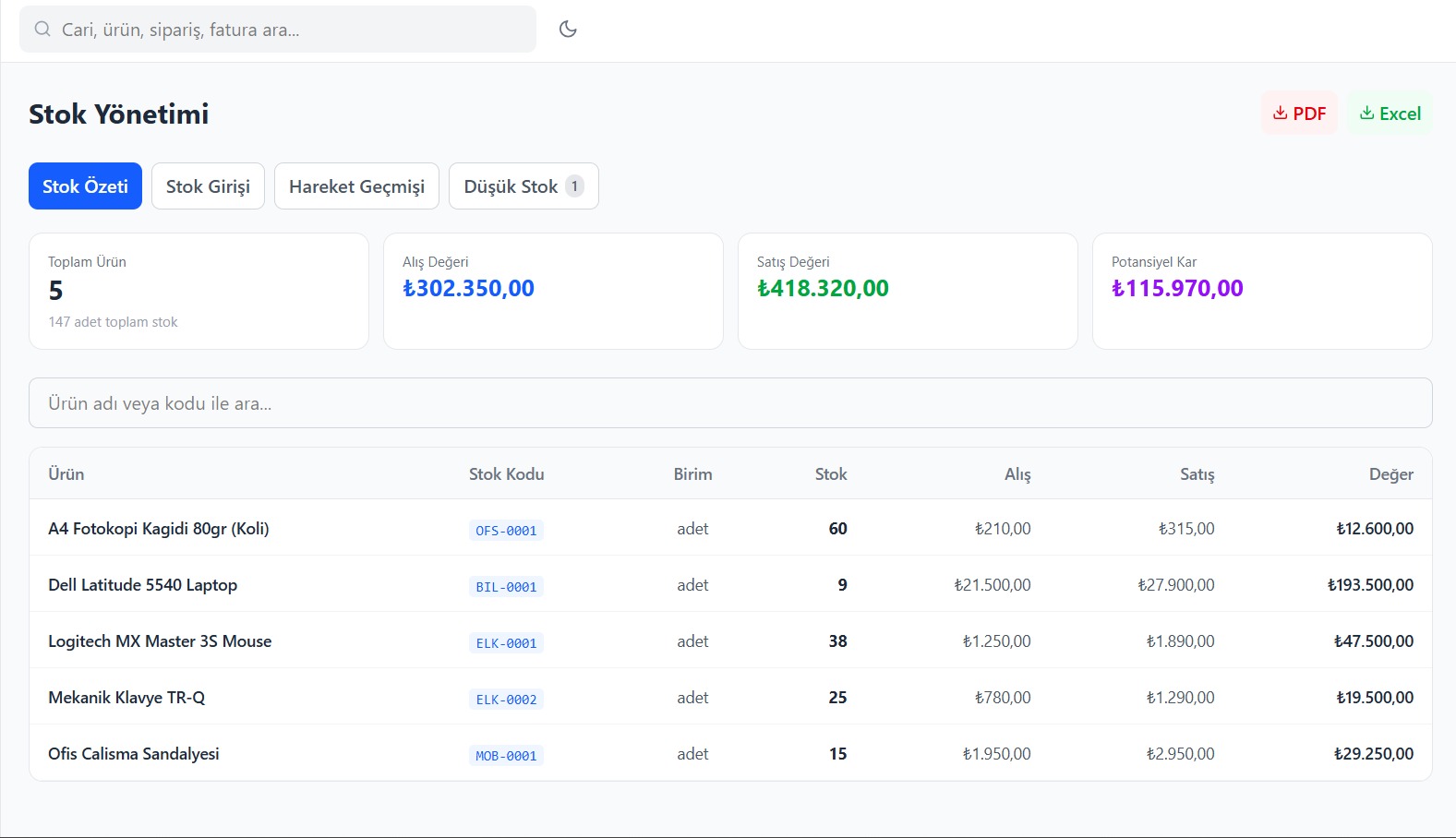Focus the product name or code search field
Screen dimensions: 1456x838
click(730, 402)
